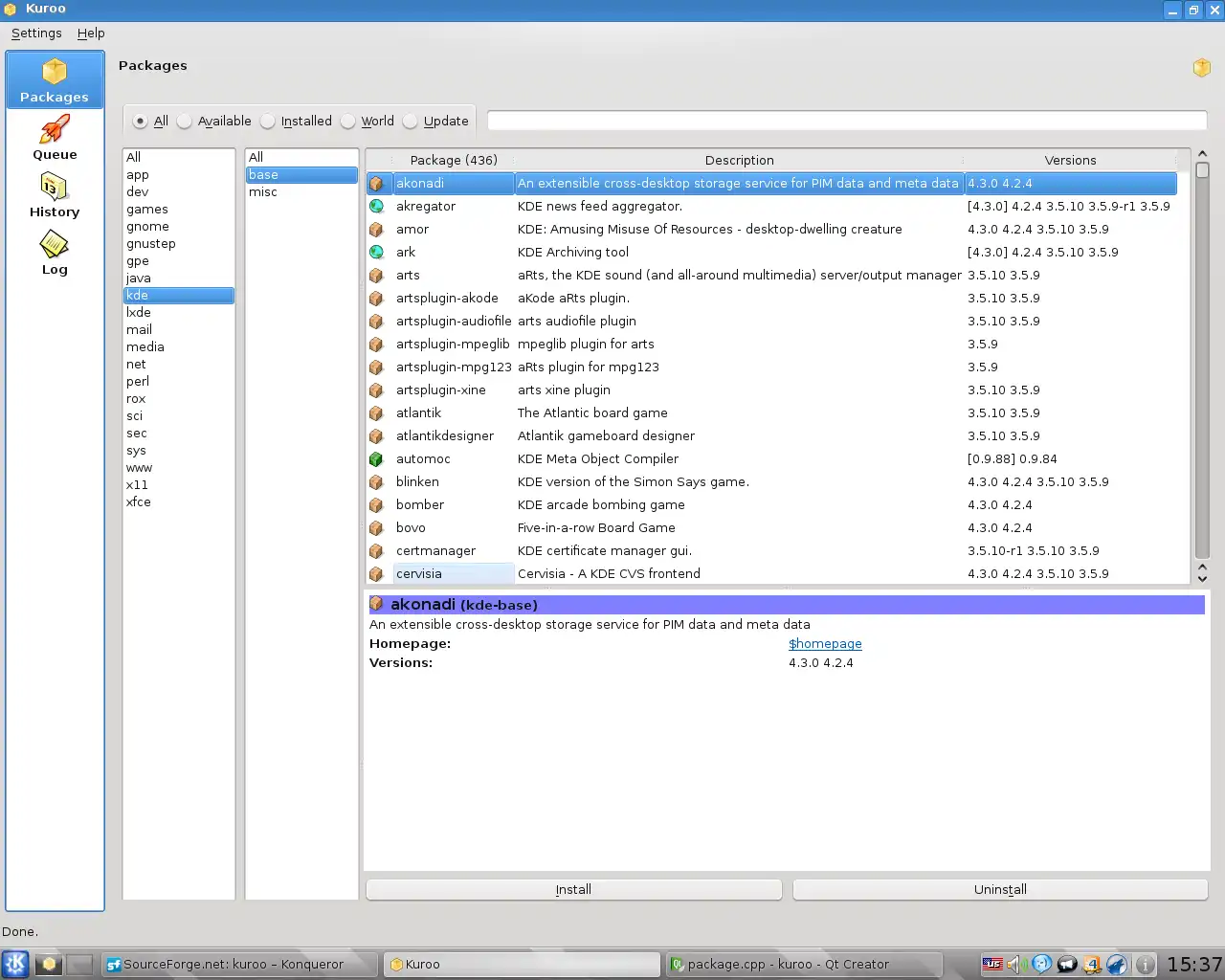Select All in the subcategory list
Viewport: 1225px width, 980px height.
301,157
